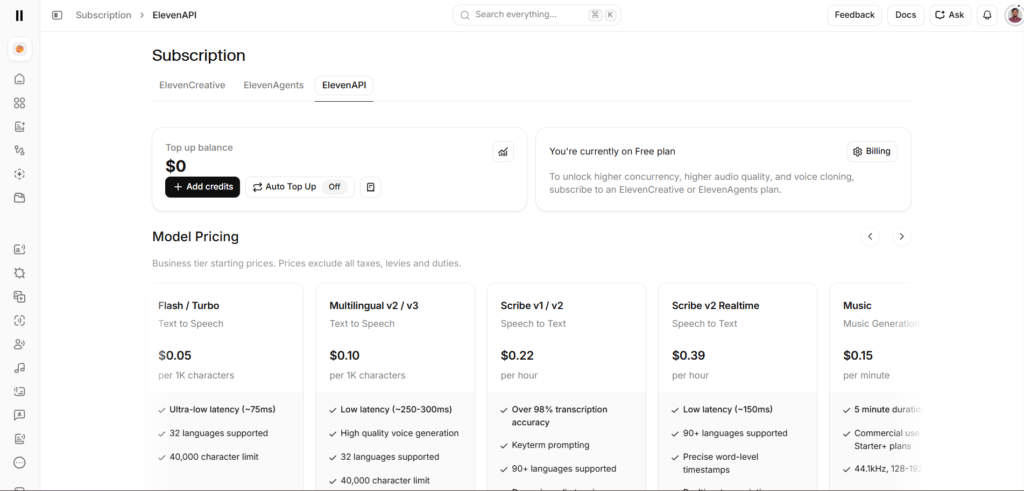This screenshot has height=491, width=1024.
Task: Click "Low latency (~150ms)" feature line
Action: point(728,410)
